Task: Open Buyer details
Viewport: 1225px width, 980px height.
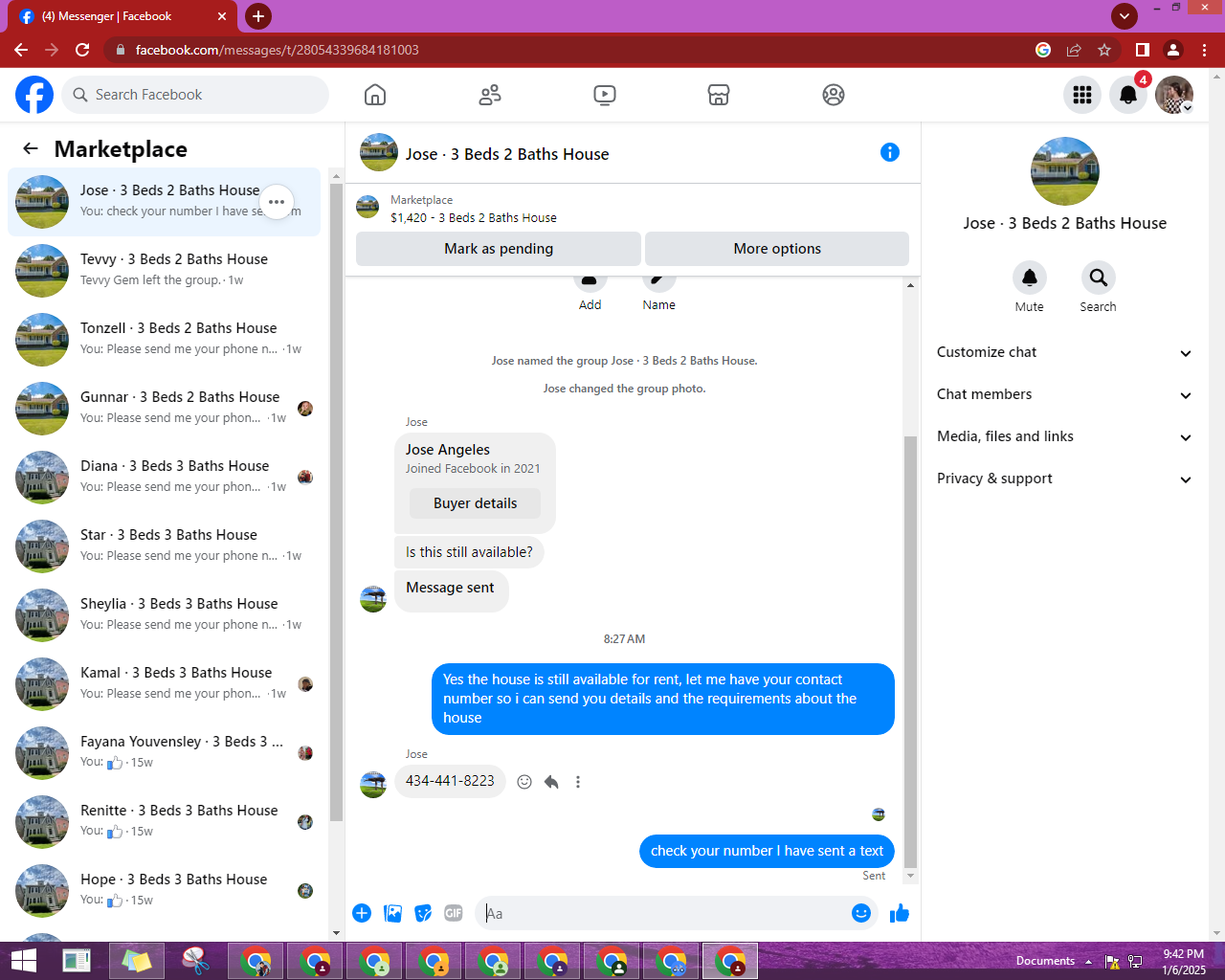Action: (x=475, y=503)
